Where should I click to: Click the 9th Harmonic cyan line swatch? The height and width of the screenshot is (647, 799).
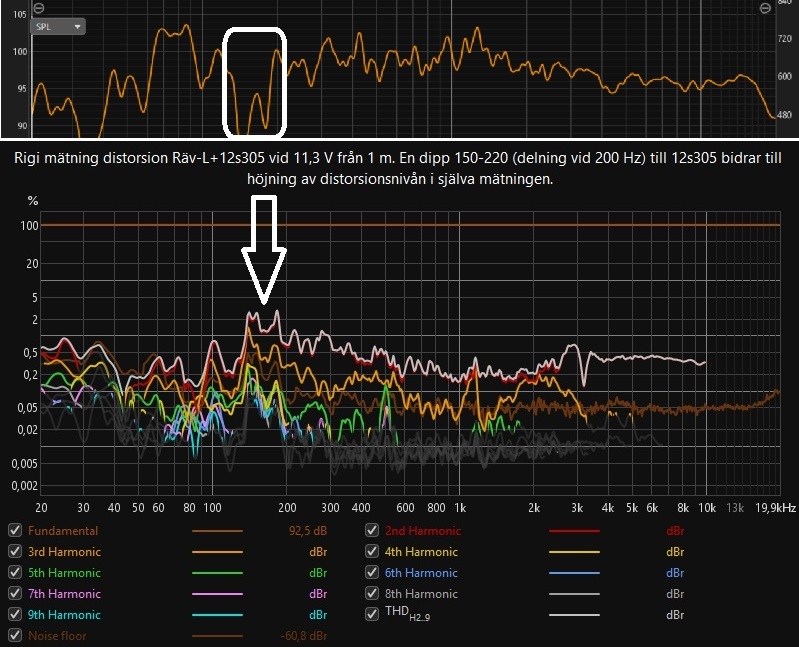(x=217, y=615)
